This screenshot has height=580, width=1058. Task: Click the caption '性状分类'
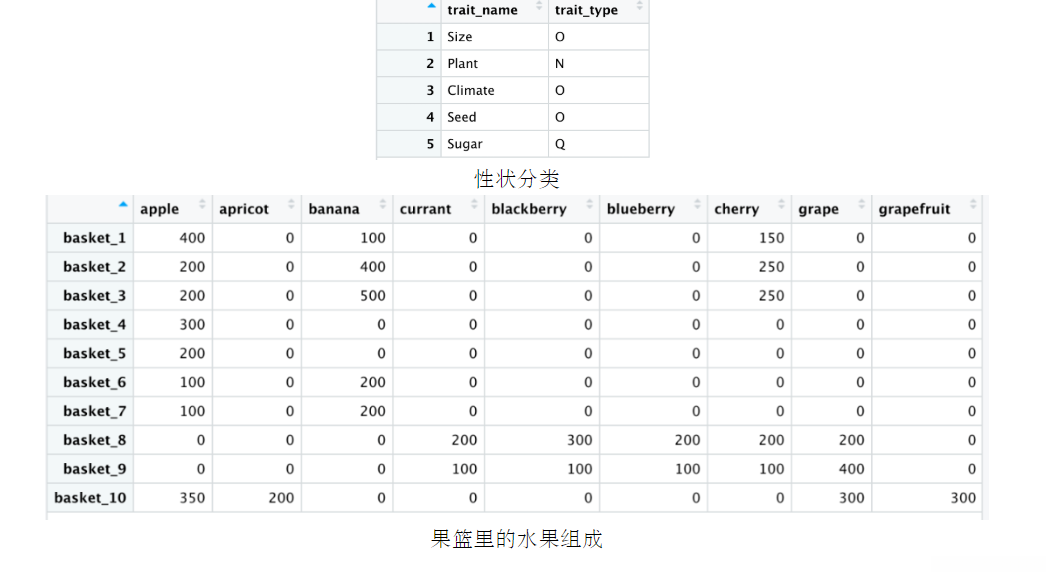tap(517, 179)
